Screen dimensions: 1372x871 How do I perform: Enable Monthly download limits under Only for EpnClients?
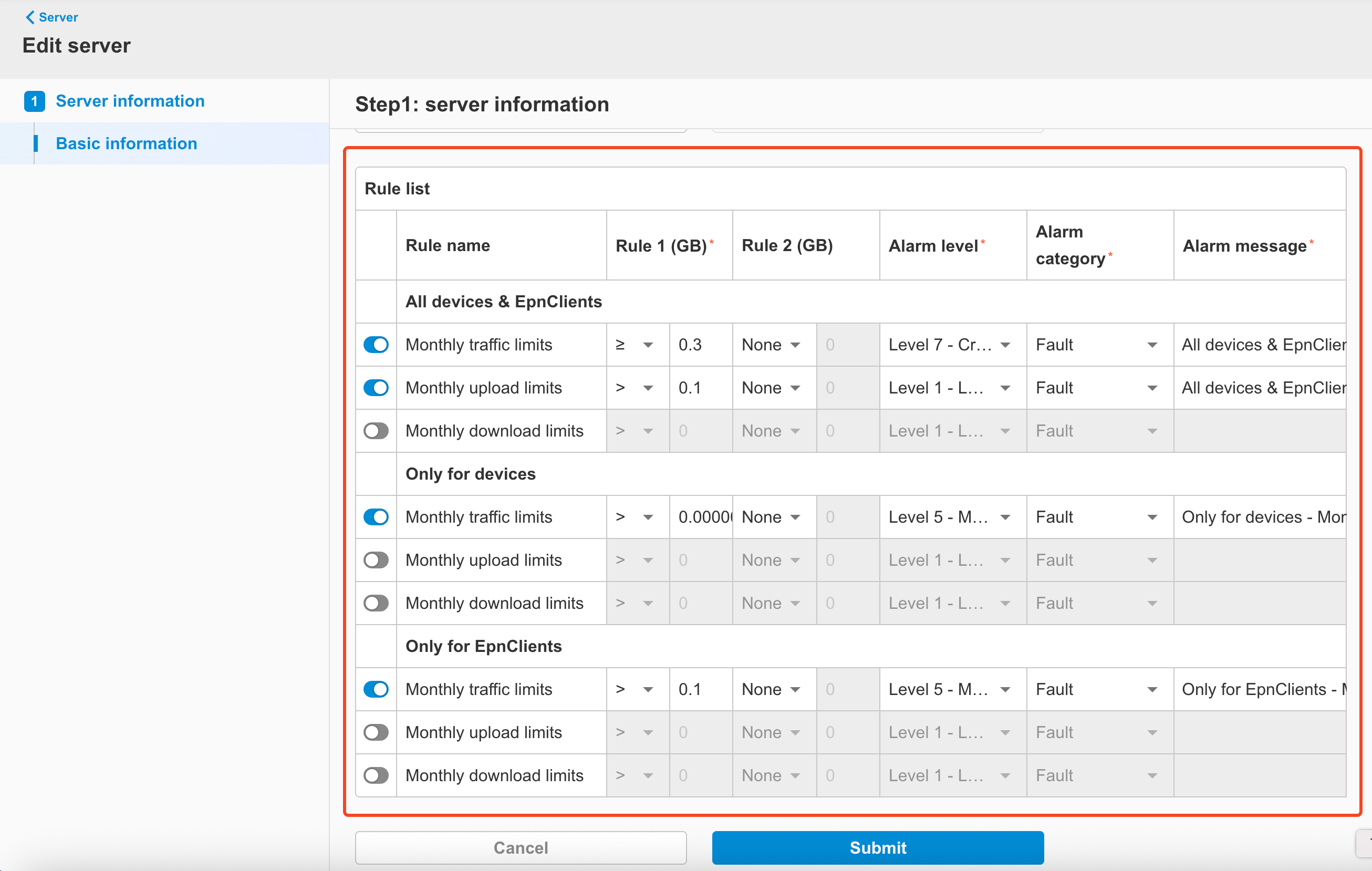[x=376, y=775]
